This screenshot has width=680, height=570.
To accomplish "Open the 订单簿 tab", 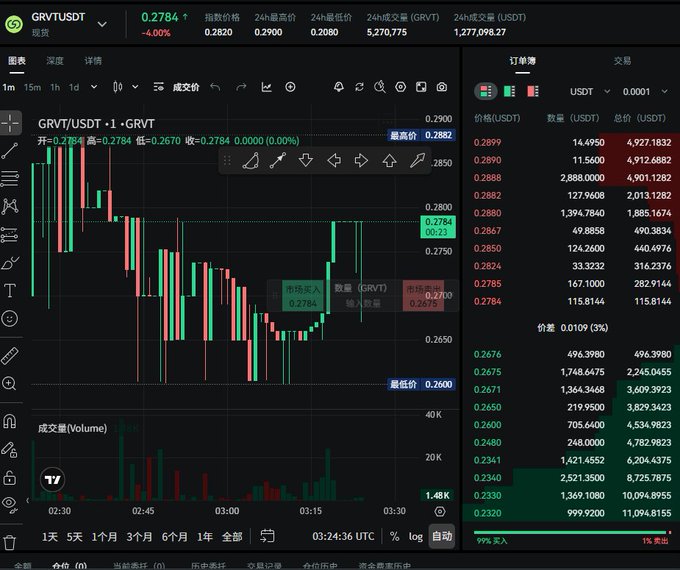I will pyautogui.click(x=523, y=61).
